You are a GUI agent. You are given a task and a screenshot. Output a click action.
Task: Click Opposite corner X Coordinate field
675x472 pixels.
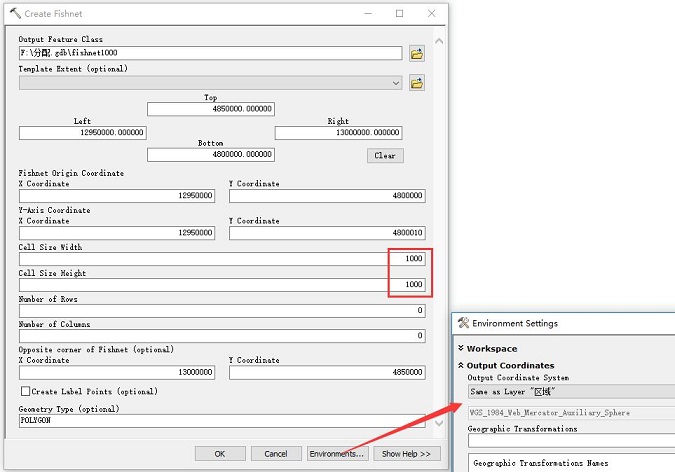(x=117, y=372)
